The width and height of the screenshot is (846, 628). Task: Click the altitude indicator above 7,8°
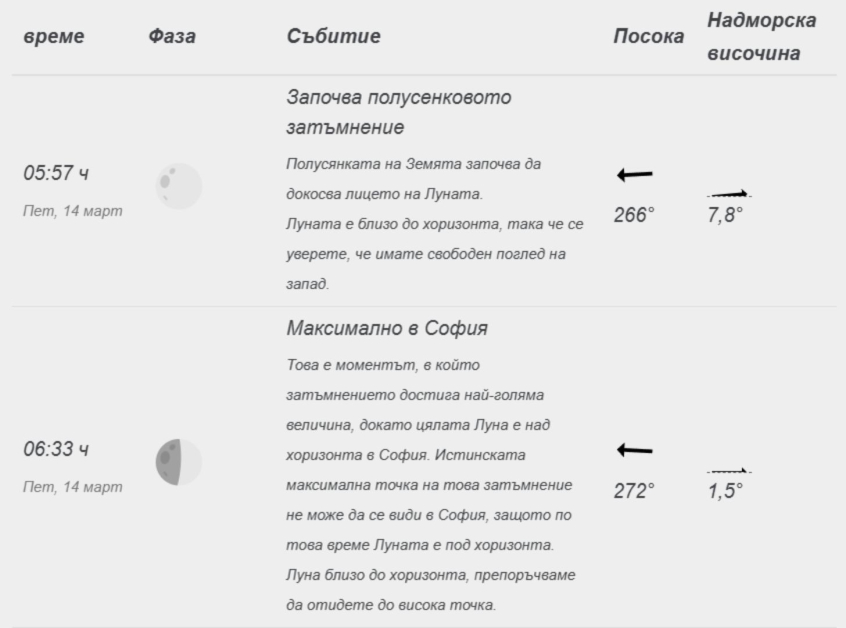pos(729,194)
